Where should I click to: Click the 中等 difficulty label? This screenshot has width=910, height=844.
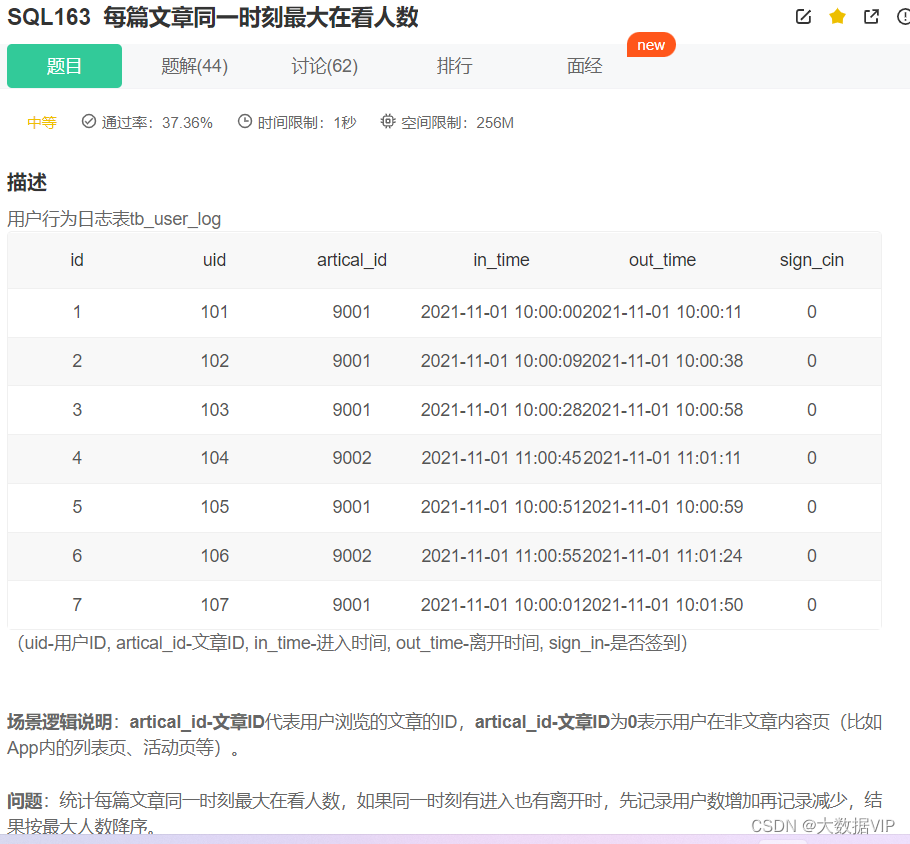(42, 122)
